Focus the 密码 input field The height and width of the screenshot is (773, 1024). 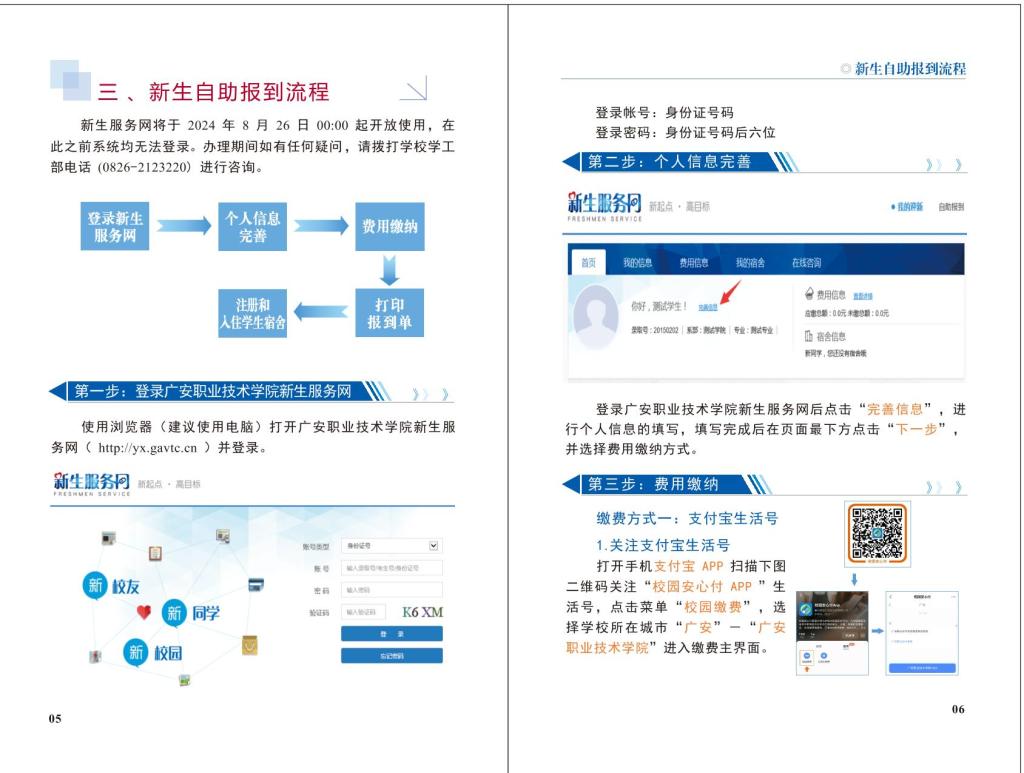[x=391, y=590]
